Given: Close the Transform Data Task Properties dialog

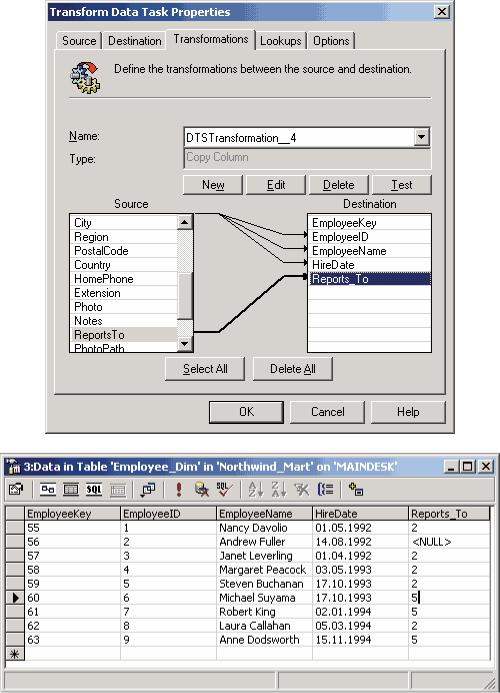Looking at the screenshot, I should click(442, 11).
